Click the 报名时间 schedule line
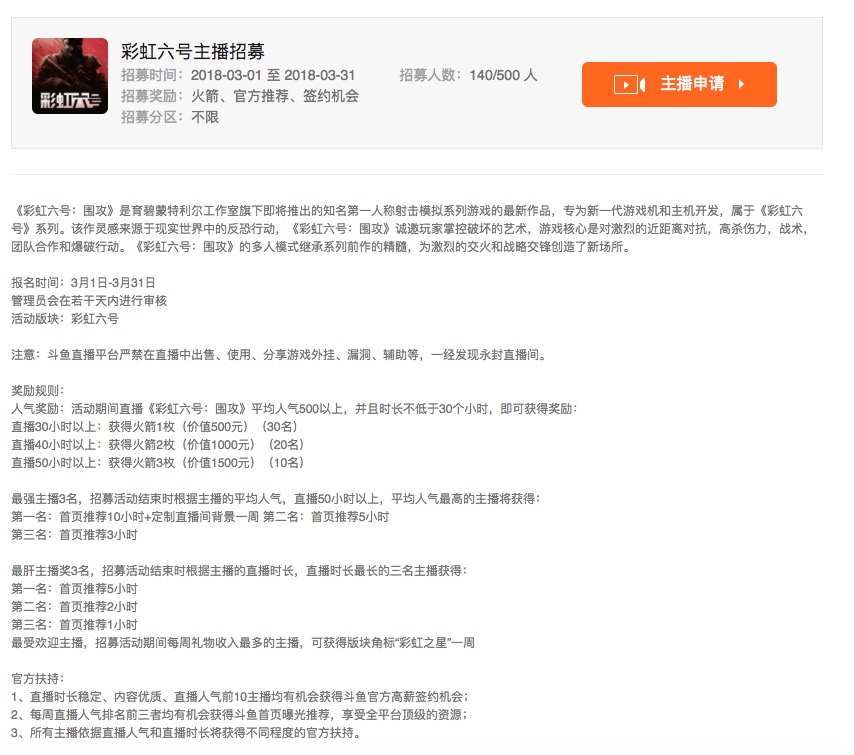 [x=81, y=280]
